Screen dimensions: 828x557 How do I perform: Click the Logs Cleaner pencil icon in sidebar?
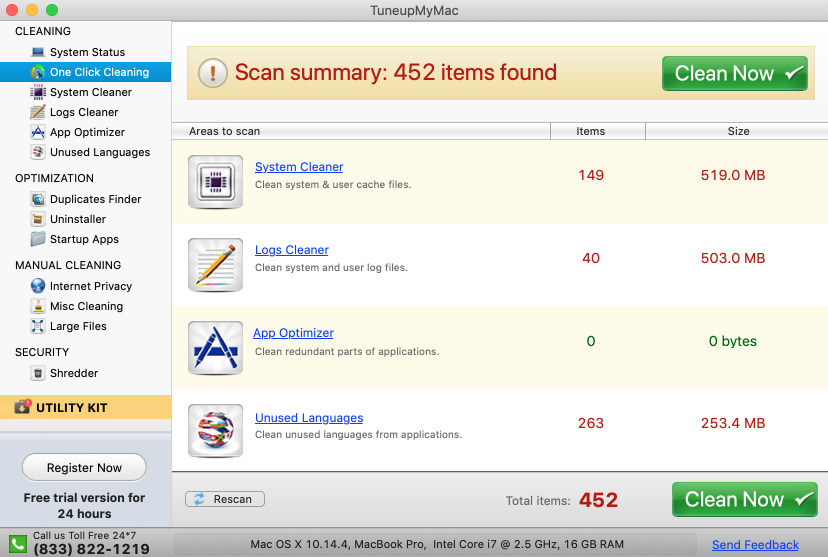[37, 112]
